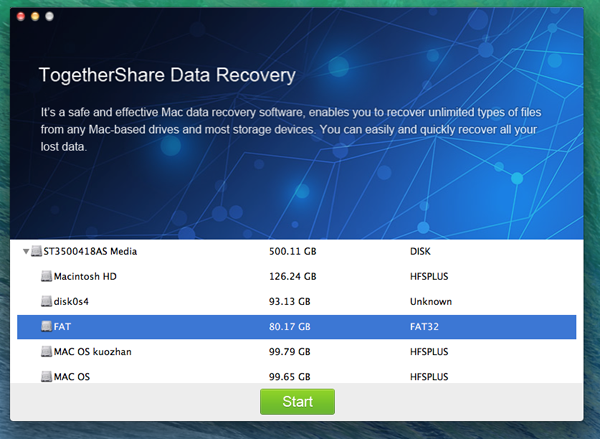Click the drive icon beside 99.65 GB

pyautogui.click(x=46, y=377)
